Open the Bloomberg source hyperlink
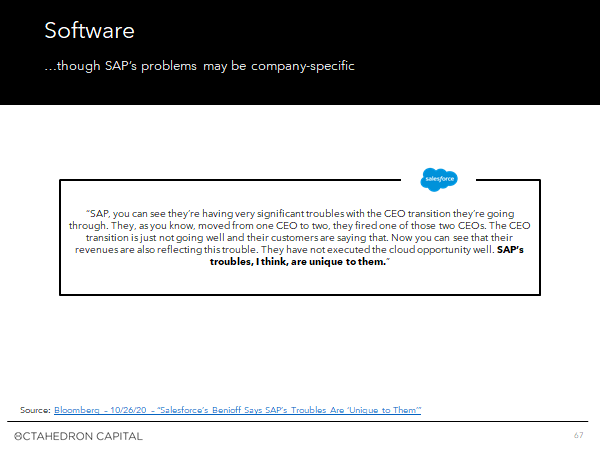 coord(237,410)
